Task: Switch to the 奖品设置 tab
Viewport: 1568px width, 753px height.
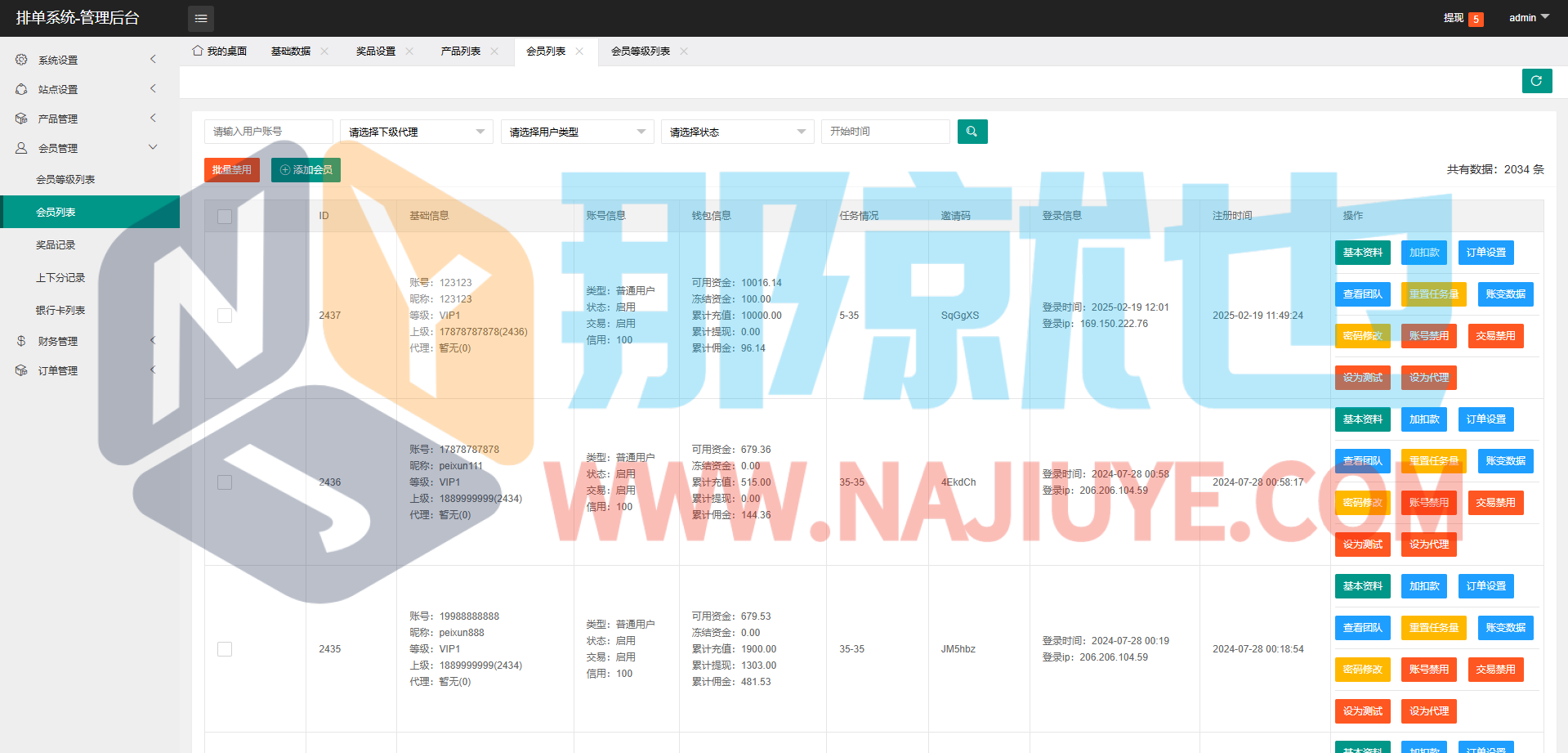Action: click(x=376, y=52)
